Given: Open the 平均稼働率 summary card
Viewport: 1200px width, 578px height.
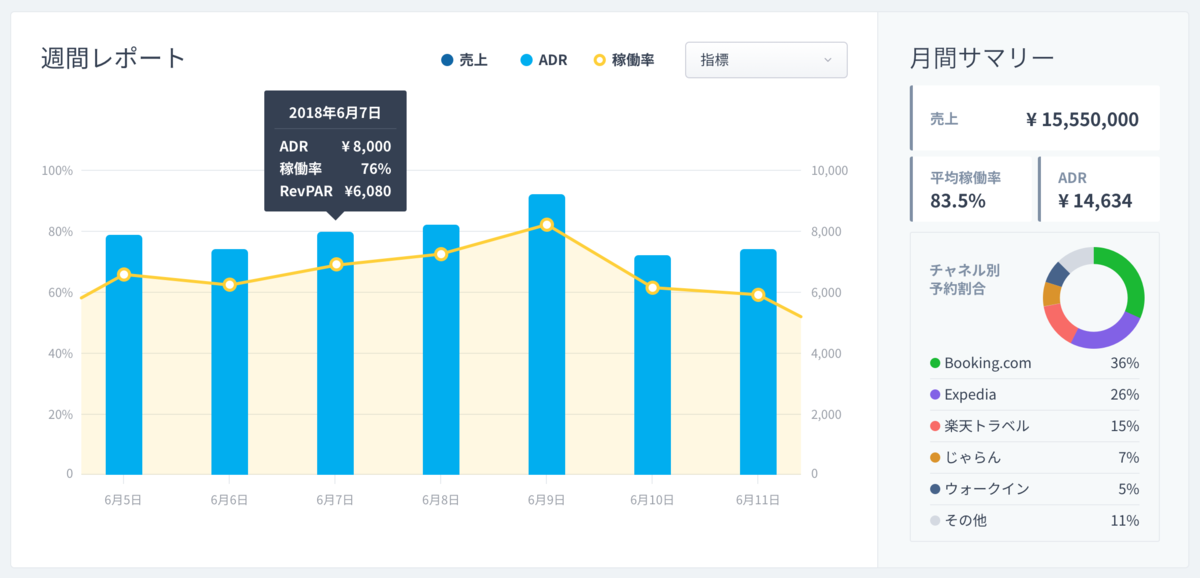Looking at the screenshot, I should coord(971,189).
